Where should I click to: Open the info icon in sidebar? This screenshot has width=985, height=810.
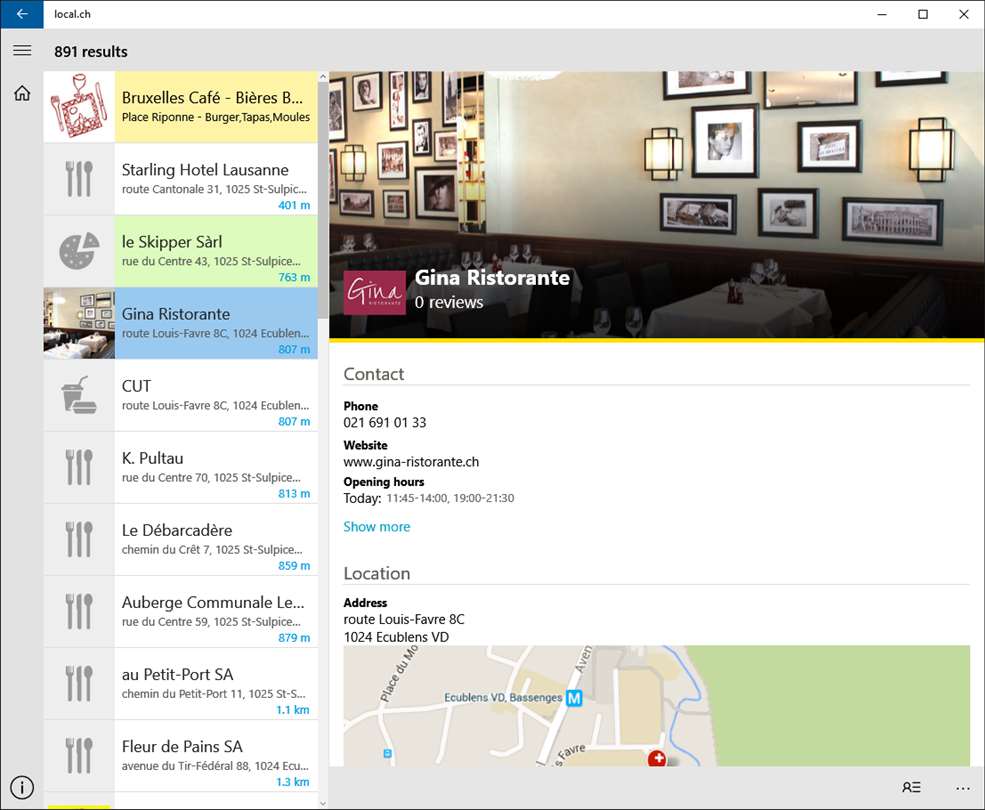pos(22,787)
